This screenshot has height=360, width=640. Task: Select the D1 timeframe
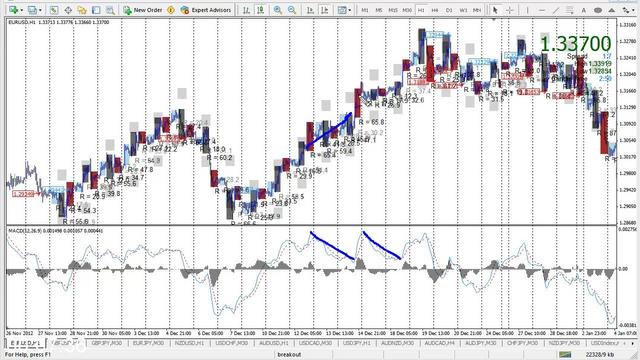click(x=449, y=10)
